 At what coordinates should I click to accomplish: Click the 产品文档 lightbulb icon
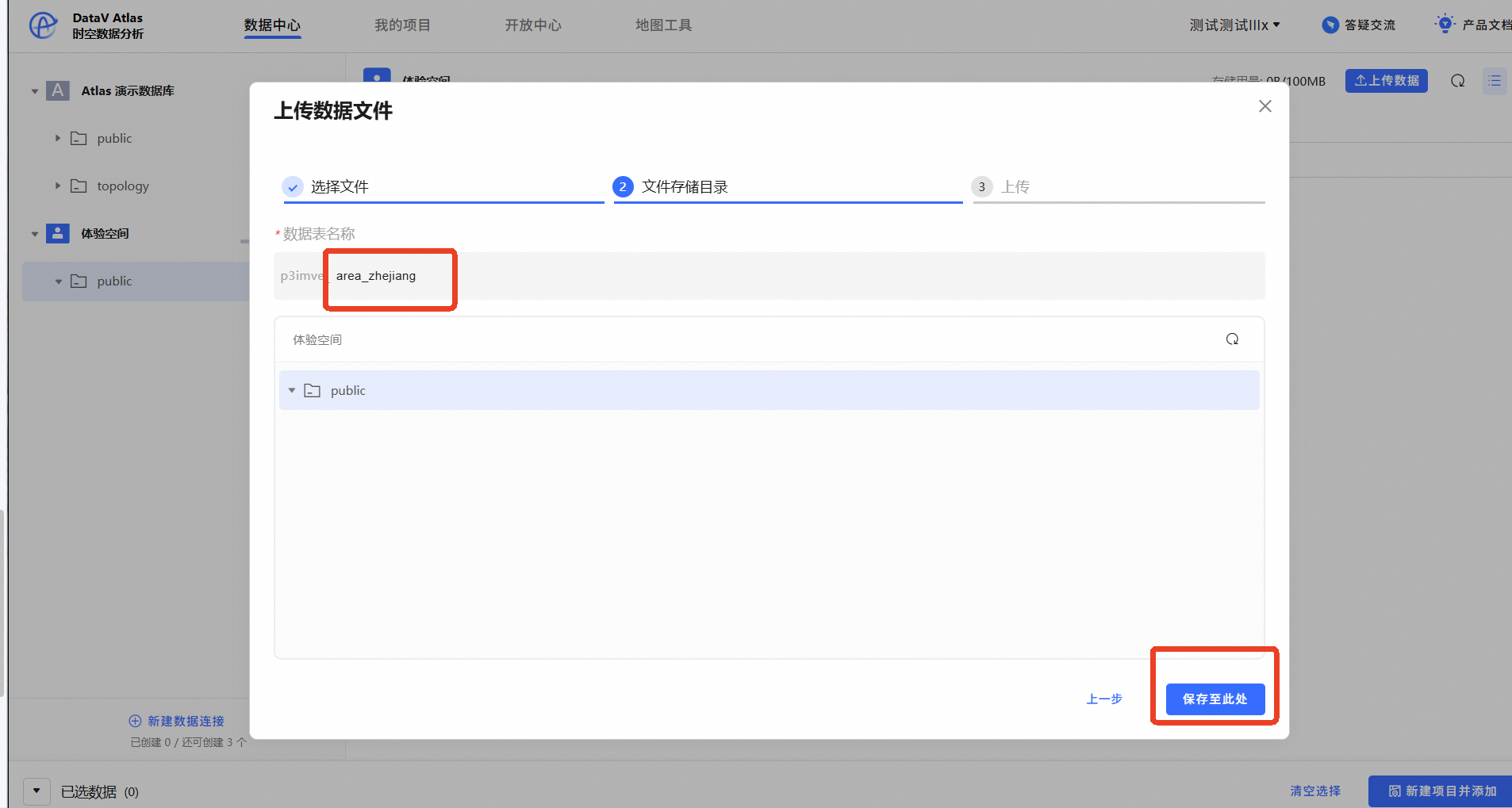coord(1445,24)
